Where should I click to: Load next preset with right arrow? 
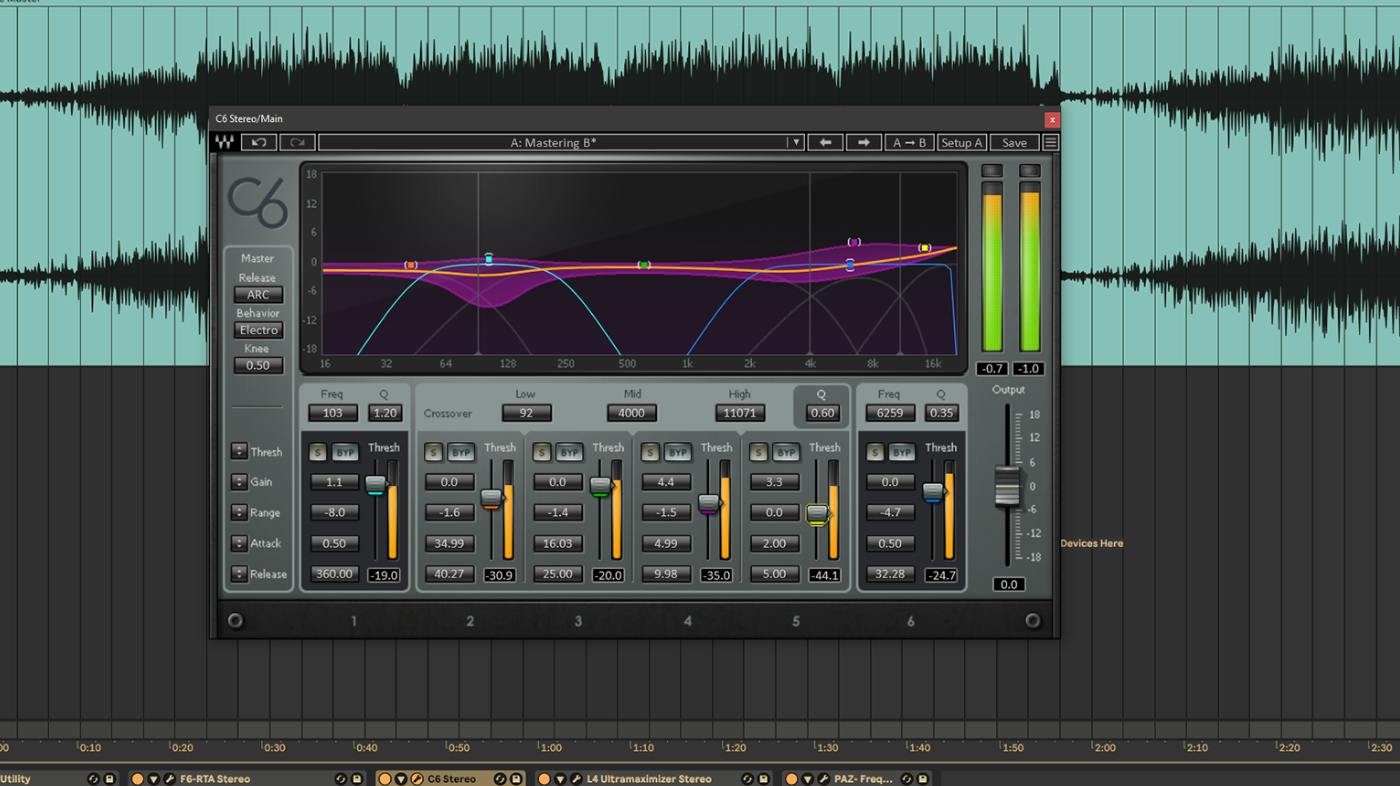(x=863, y=143)
